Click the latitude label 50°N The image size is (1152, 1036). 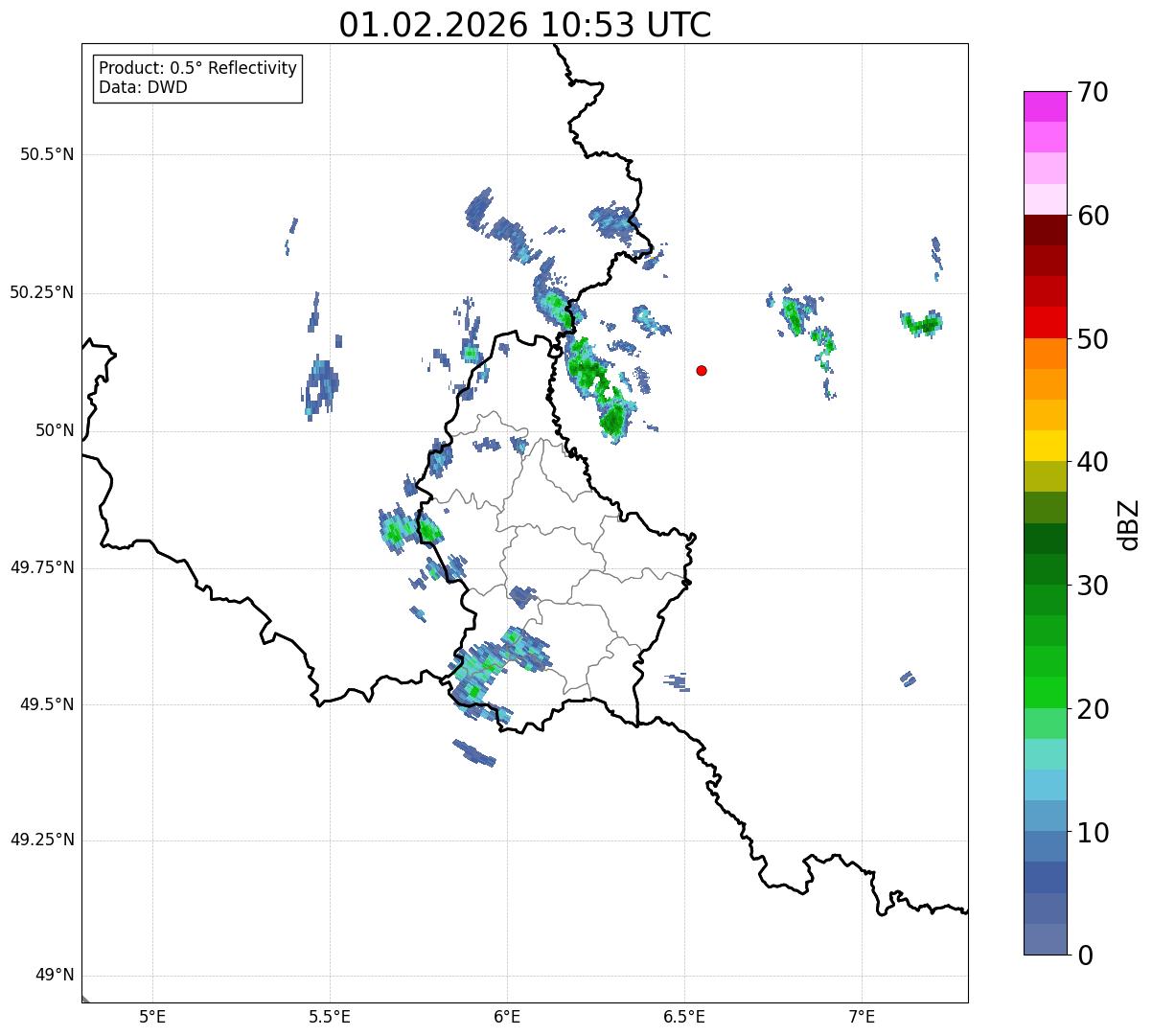click(55, 431)
